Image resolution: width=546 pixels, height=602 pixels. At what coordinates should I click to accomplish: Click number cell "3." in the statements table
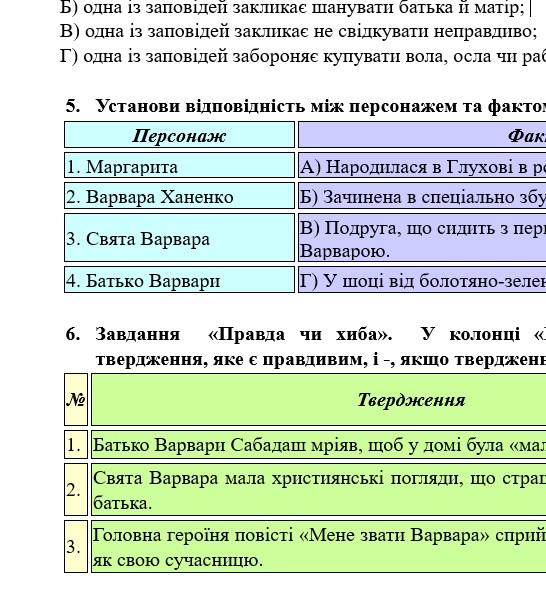76,547
